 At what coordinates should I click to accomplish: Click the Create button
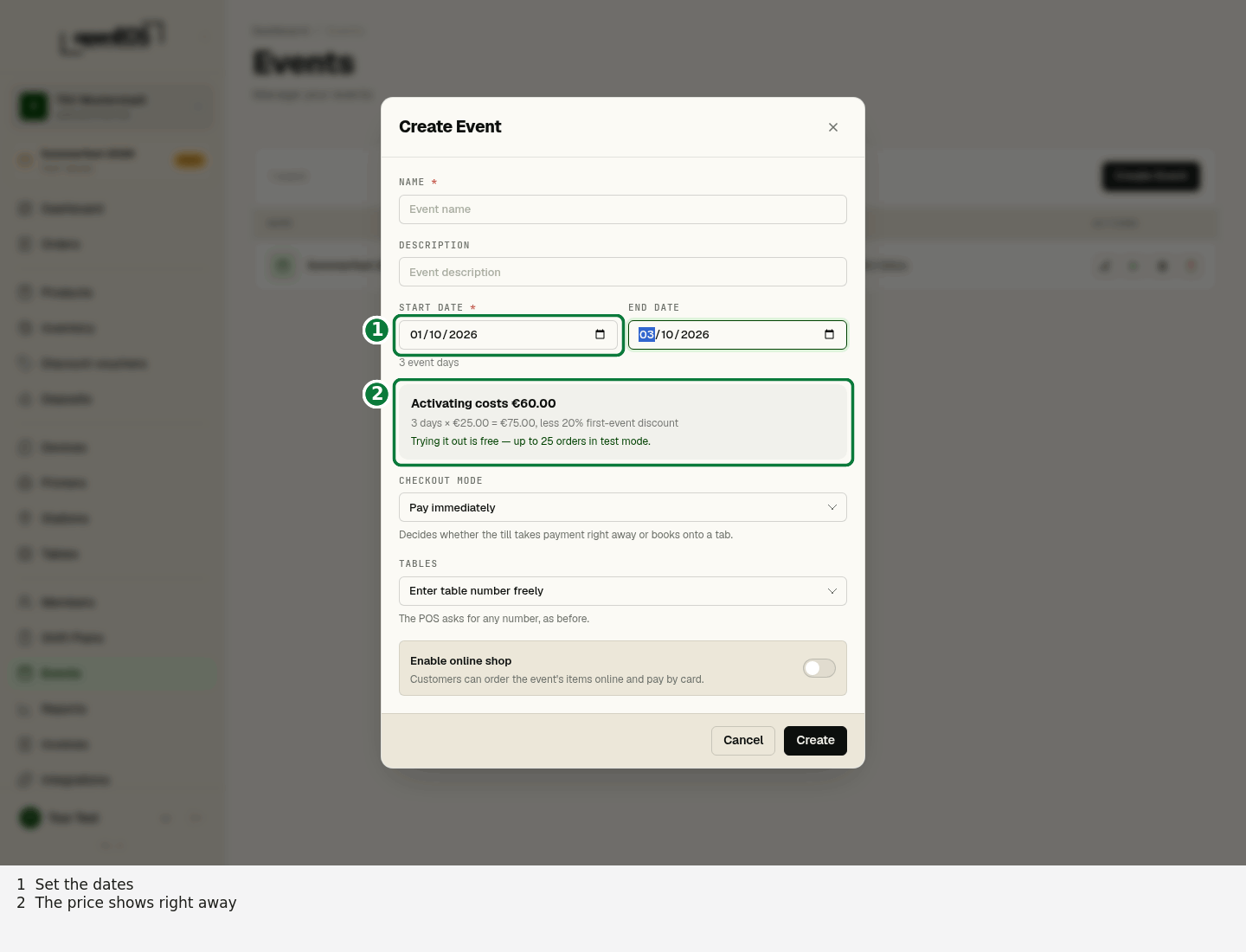click(x=815, y=741)
